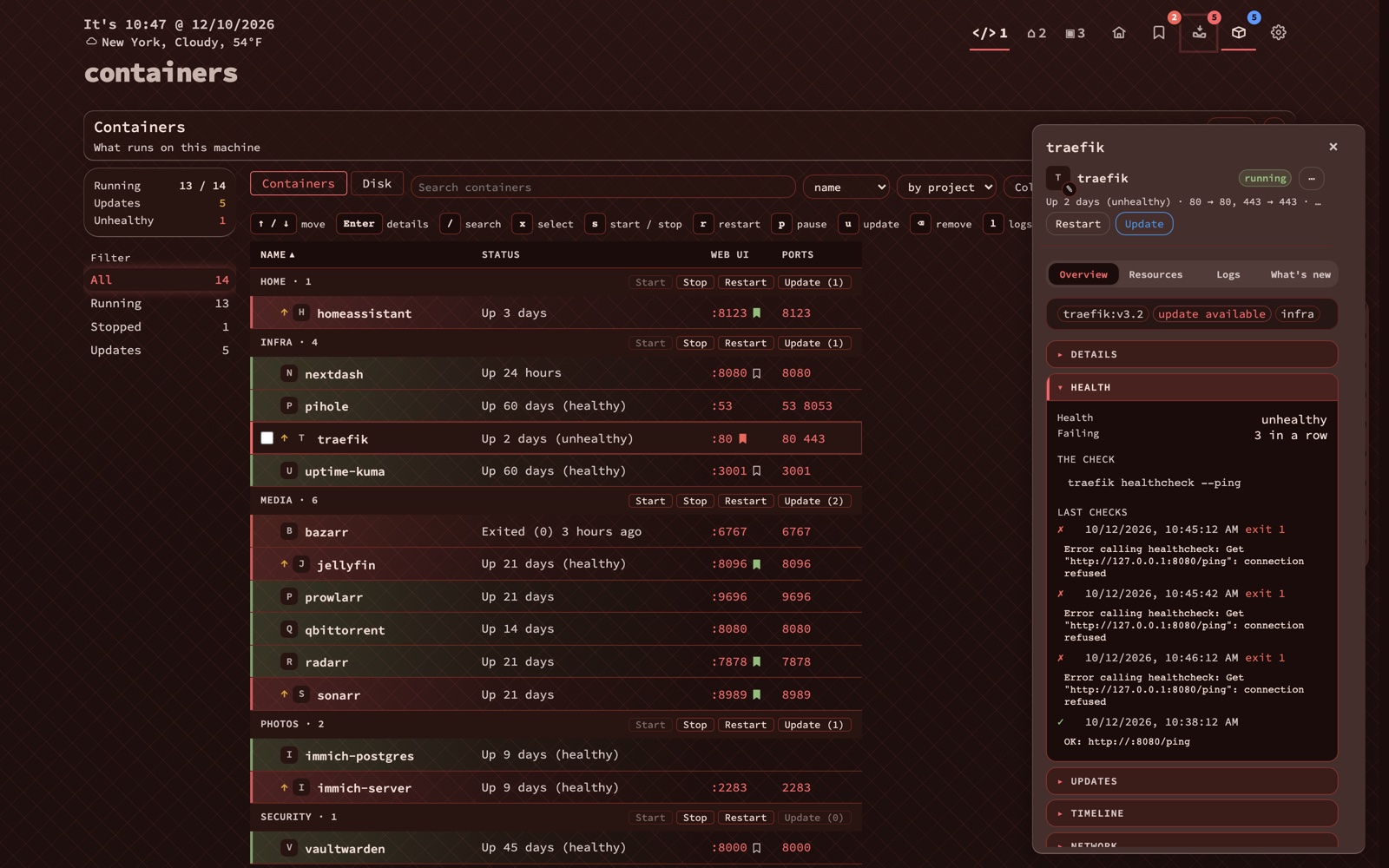The image size is (1389, 868).
Task: Click Update button in traefik panel
Action: (x=1144, y=224)
